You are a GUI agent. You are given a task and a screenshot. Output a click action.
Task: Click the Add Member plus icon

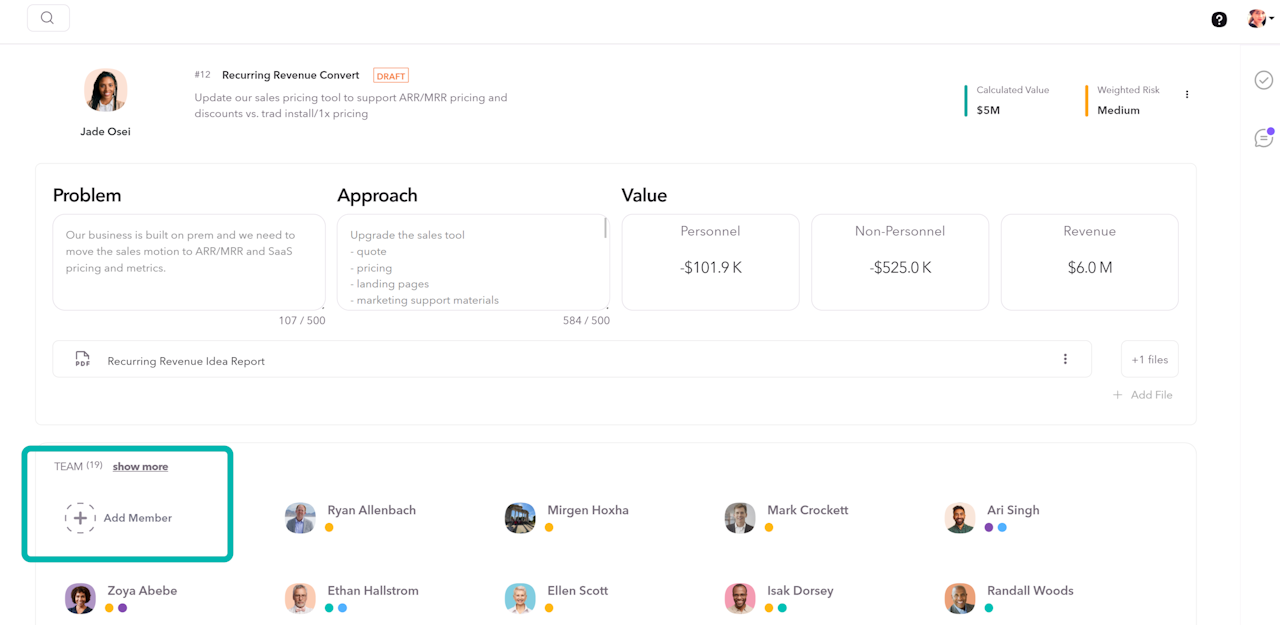[x=80, y=518]
